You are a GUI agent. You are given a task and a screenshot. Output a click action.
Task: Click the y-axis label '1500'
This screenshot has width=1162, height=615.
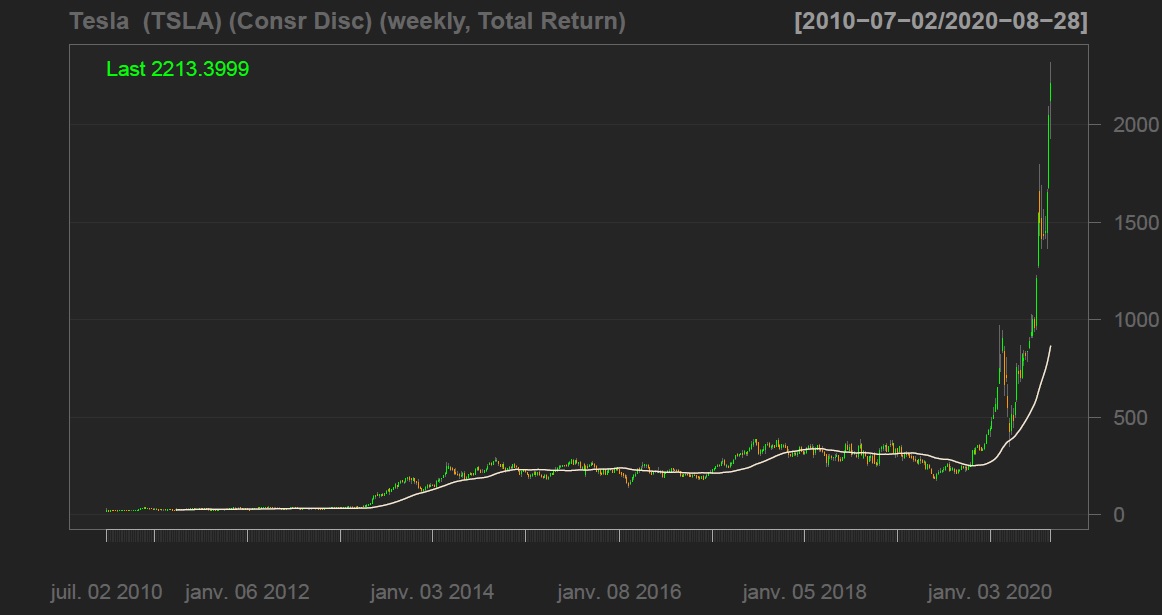coord(1136,222)
